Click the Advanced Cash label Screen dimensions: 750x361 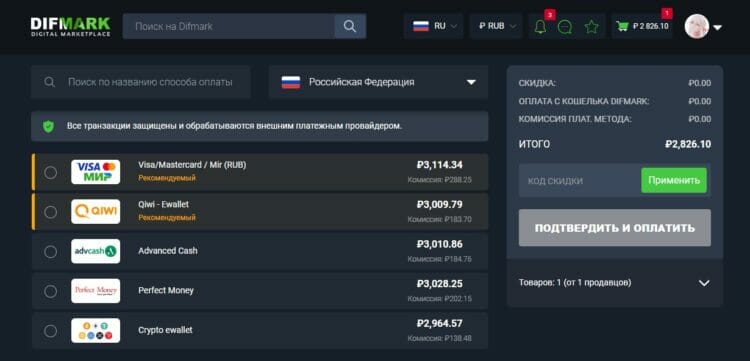pos(168,251)
